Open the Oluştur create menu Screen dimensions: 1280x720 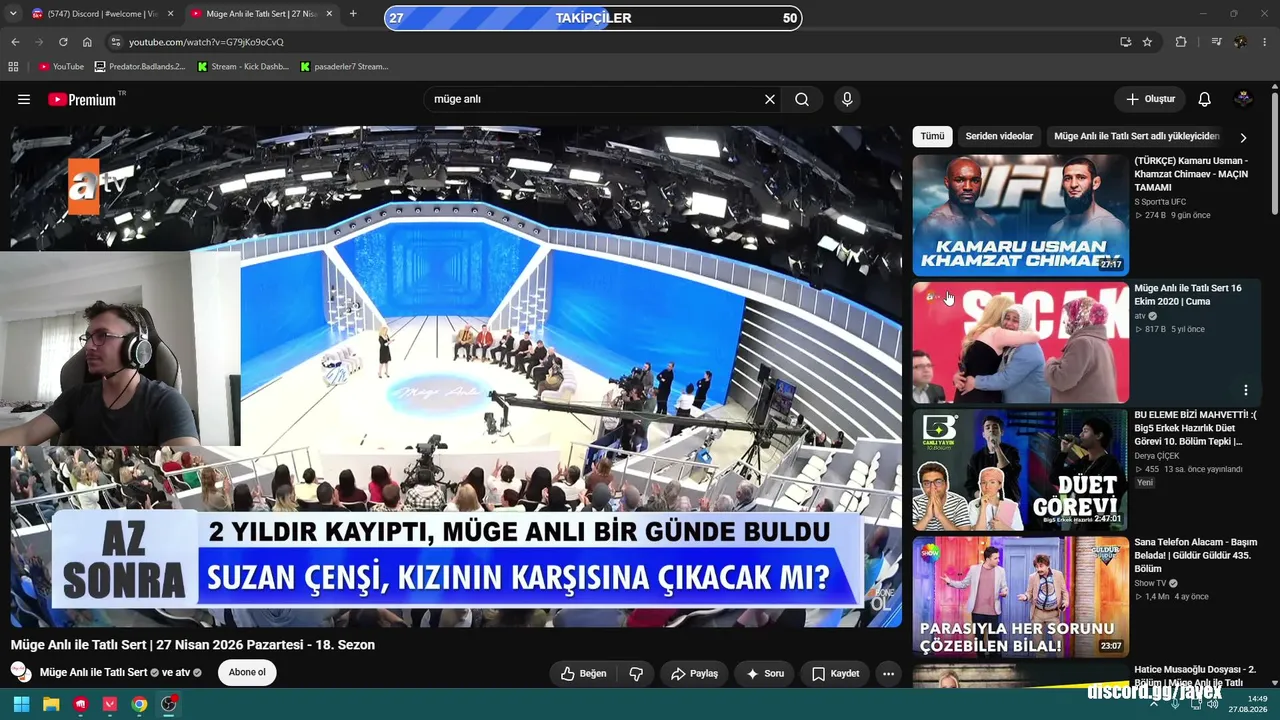1150,99
